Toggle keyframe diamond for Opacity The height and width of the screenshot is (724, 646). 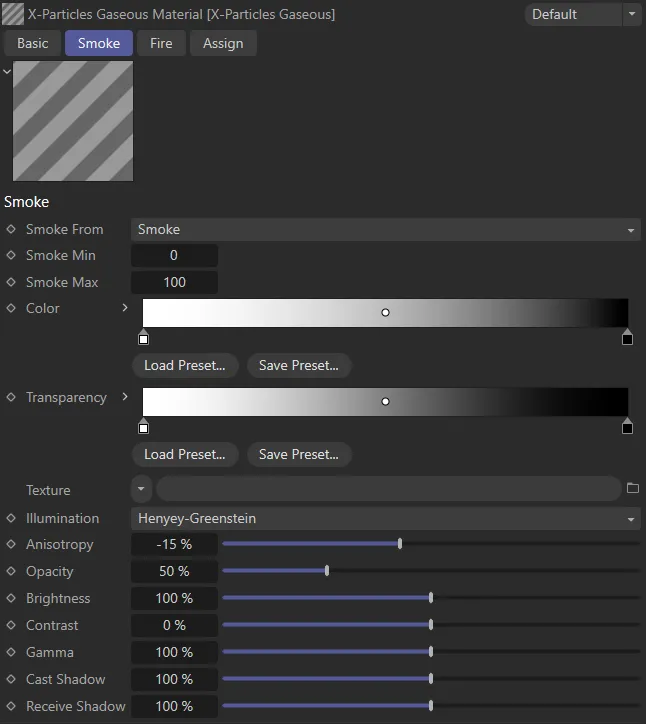[11, 571]
